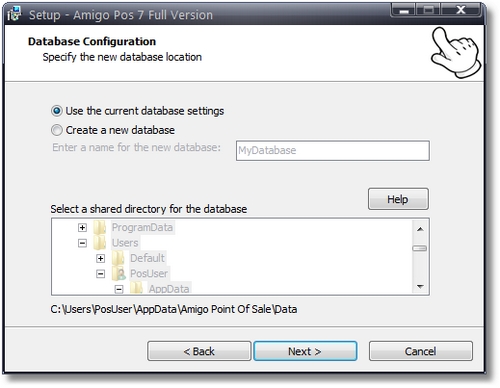Viewport: 500px width, 388px height.
Task: Click the AppData folder icon
Action: pyautogui.click(x=137, y=288)
